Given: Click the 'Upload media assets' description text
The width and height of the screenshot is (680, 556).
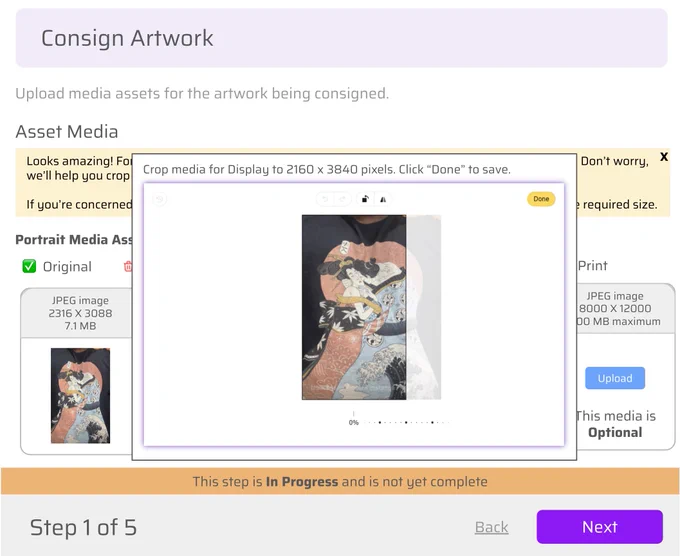Looking at the screenshot, I should (202, 93).
